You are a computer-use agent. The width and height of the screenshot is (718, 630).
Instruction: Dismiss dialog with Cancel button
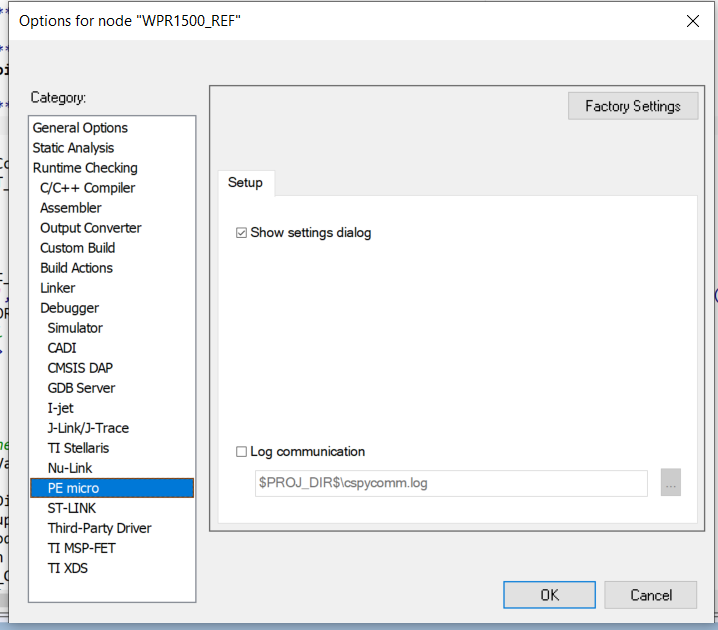[651, 595]
